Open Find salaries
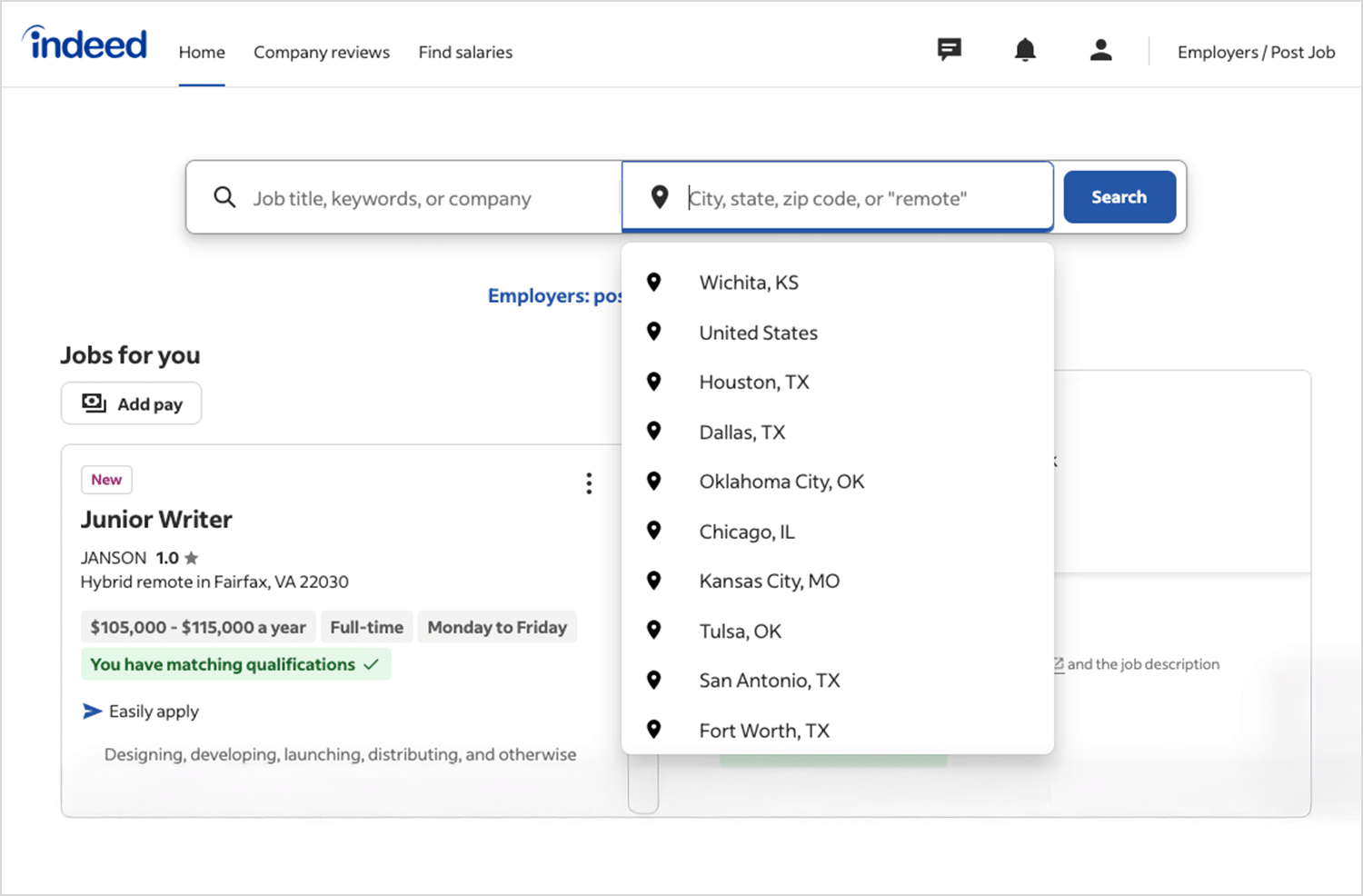Screen dimensions: 1363x896 (465, 53)
